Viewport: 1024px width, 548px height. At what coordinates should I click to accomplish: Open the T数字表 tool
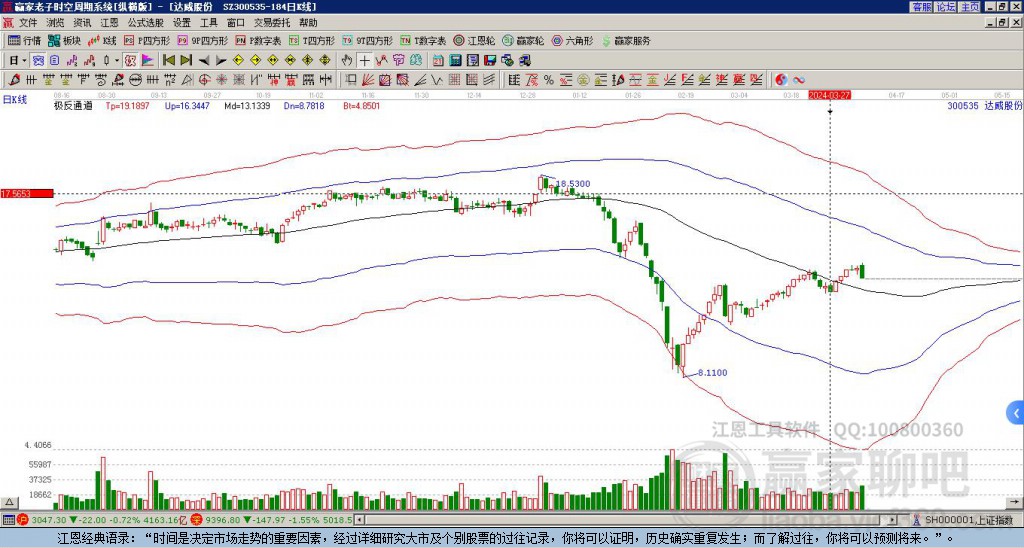tap(423, 40)
